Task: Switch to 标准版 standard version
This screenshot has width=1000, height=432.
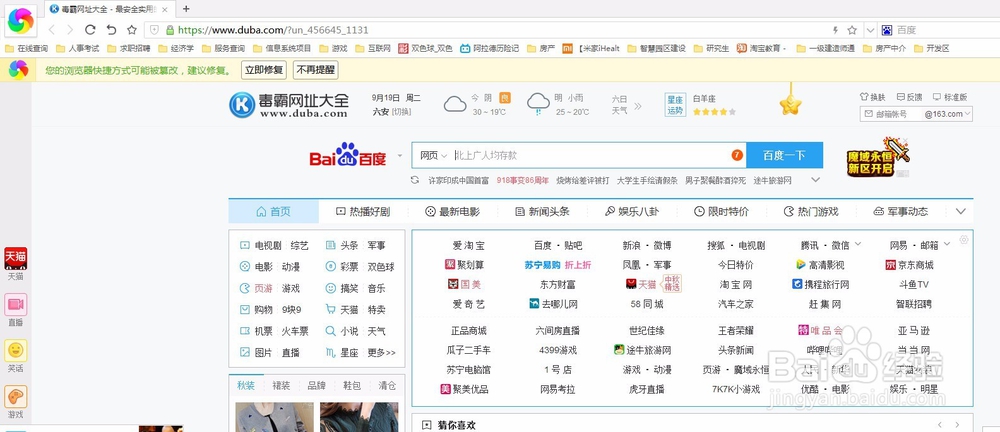Action: click(x=950, y=97)
